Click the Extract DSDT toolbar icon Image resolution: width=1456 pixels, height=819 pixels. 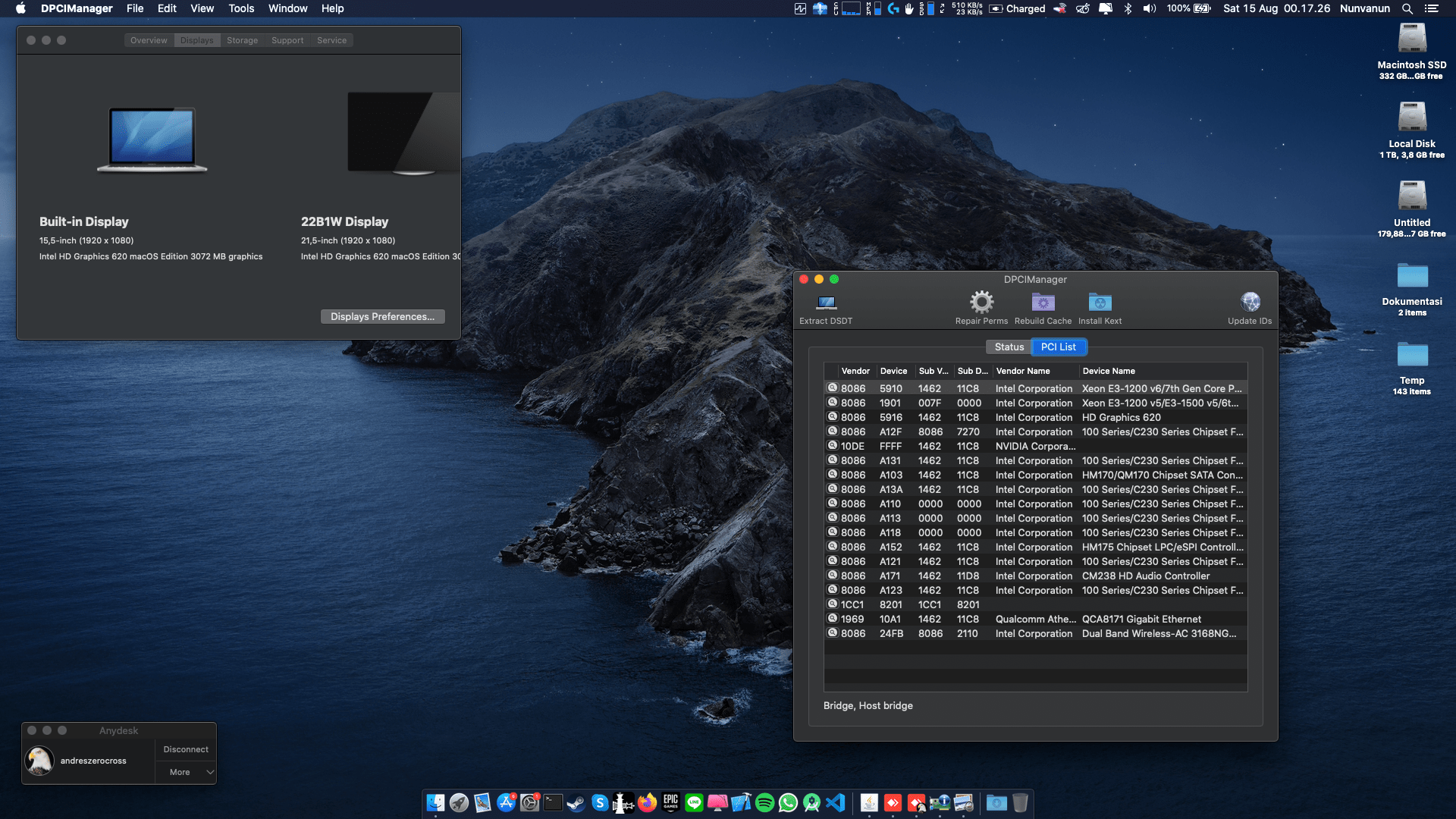coord(826,303)
